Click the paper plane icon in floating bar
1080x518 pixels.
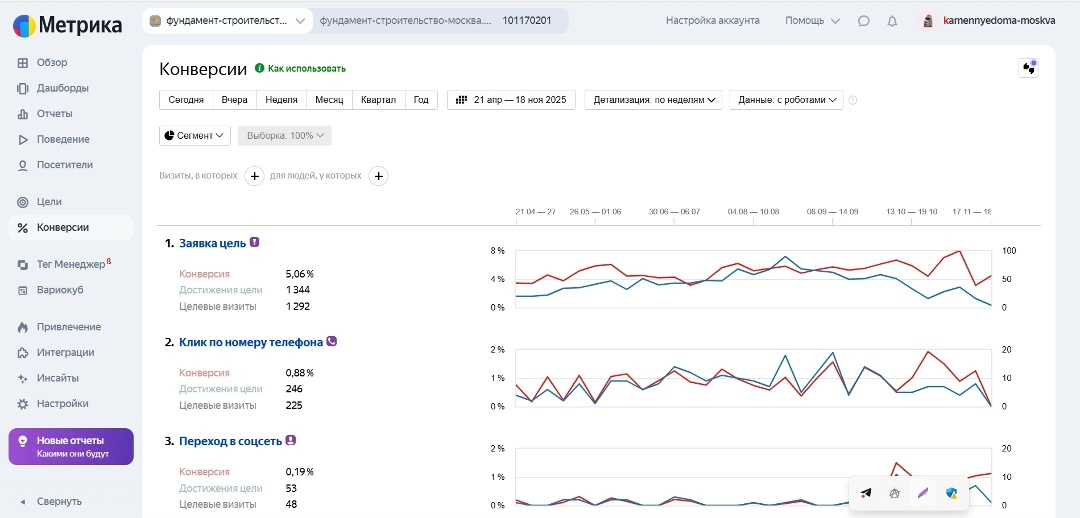pyautogui.click(x=866, y=493)
